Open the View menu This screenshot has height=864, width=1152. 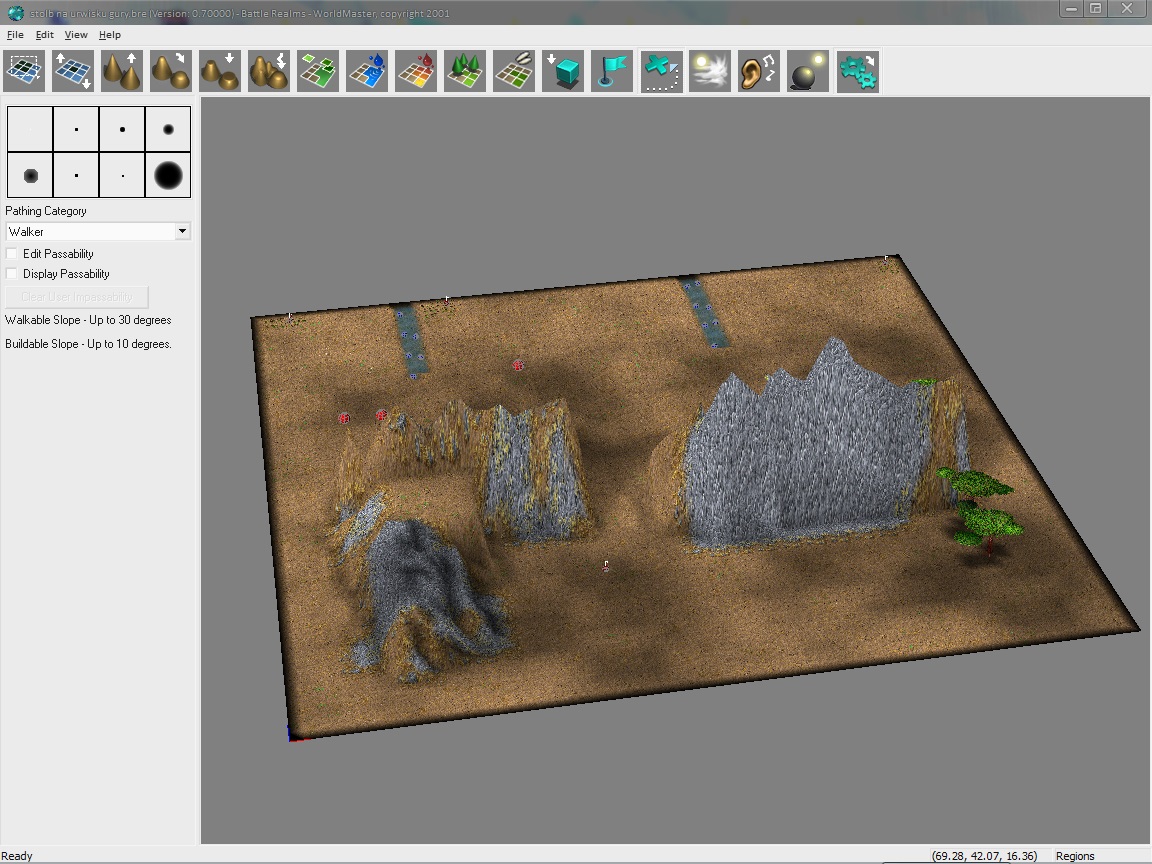coord(76,35)
